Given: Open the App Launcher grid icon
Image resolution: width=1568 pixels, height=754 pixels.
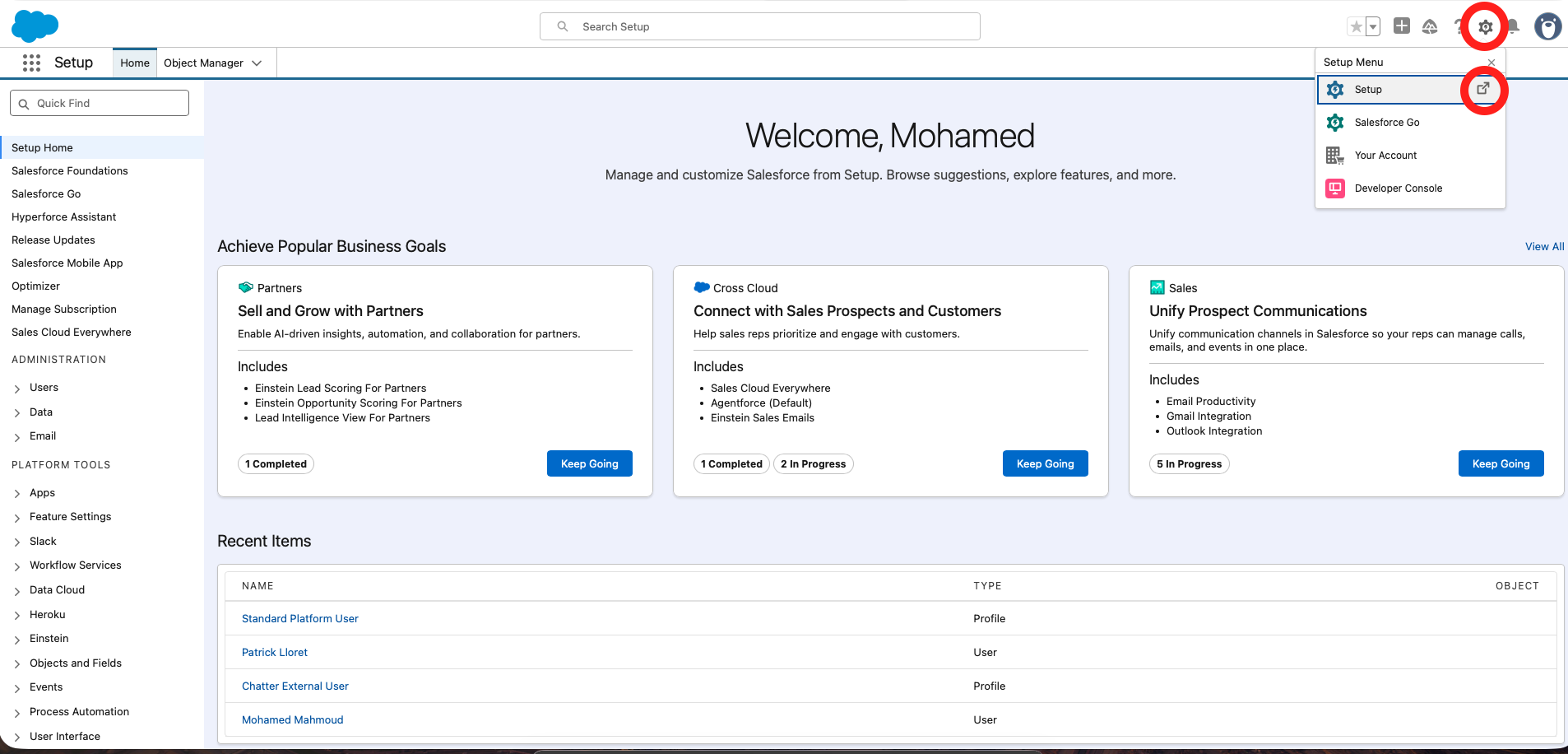Looking at the screenshot, I should [x=31, y=63].
